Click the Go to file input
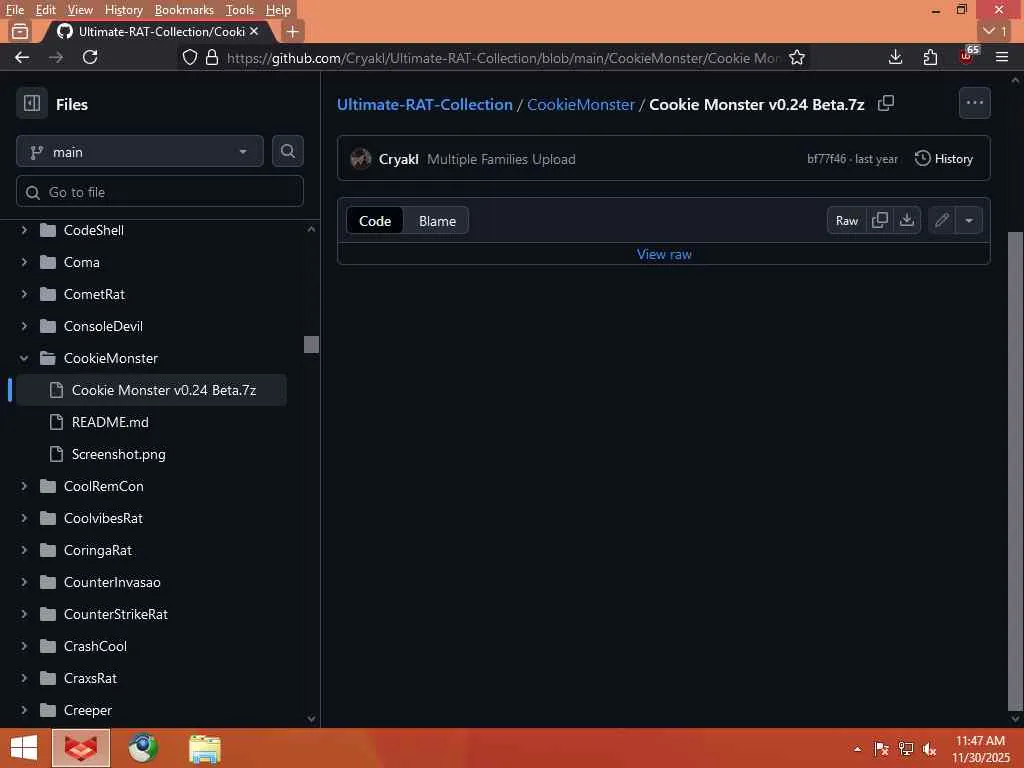 159,191
